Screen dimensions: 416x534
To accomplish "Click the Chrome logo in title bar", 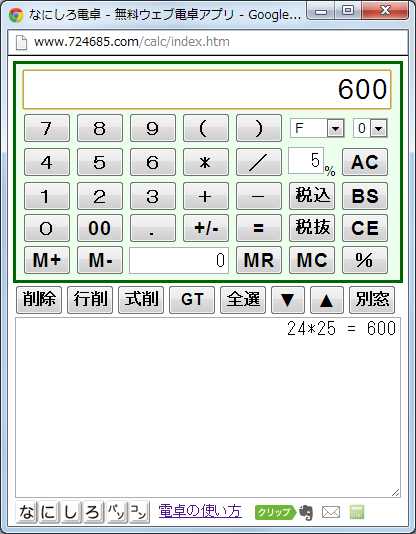I will click(x=16, y=15).
